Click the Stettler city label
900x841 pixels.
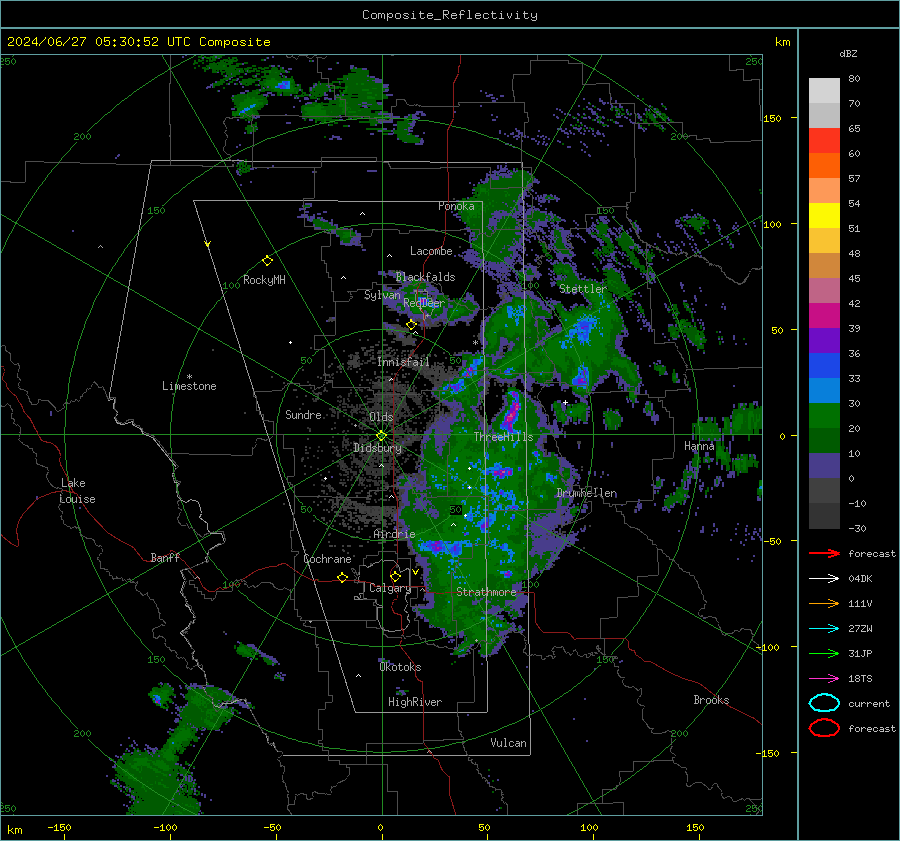(x=583, y=289)
